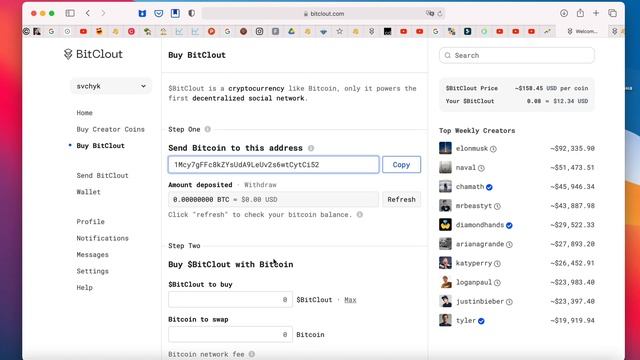Open Safari downloads icon

(564, 13)
